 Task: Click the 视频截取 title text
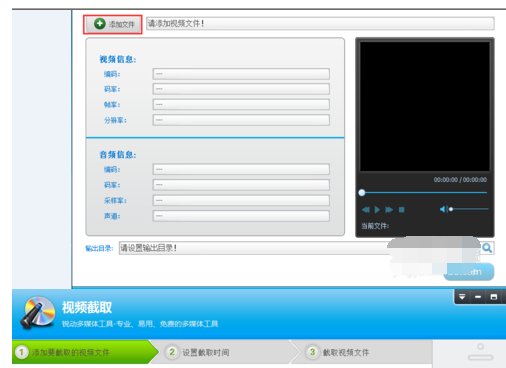(x=87, y=307)
